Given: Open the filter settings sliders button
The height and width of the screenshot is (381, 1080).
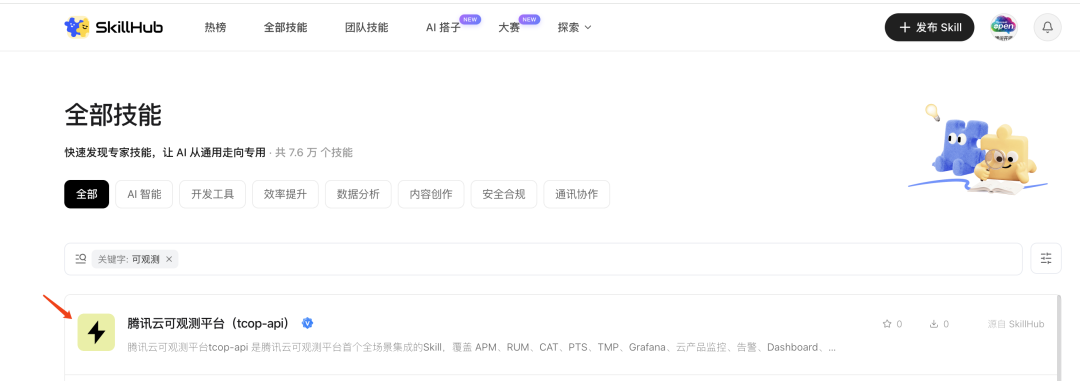Looking at the screenshot, I should pyautogui.click(x=1046, y=259).
